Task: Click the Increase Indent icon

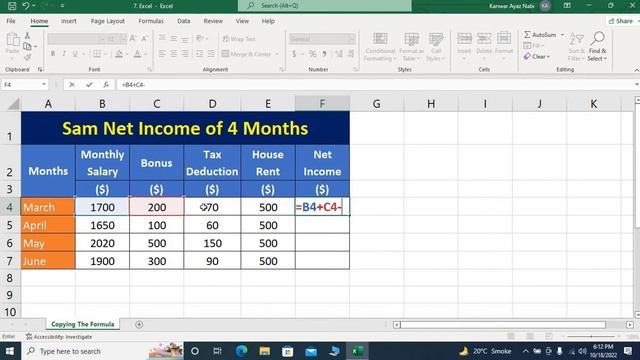Action: coord(211,53)
